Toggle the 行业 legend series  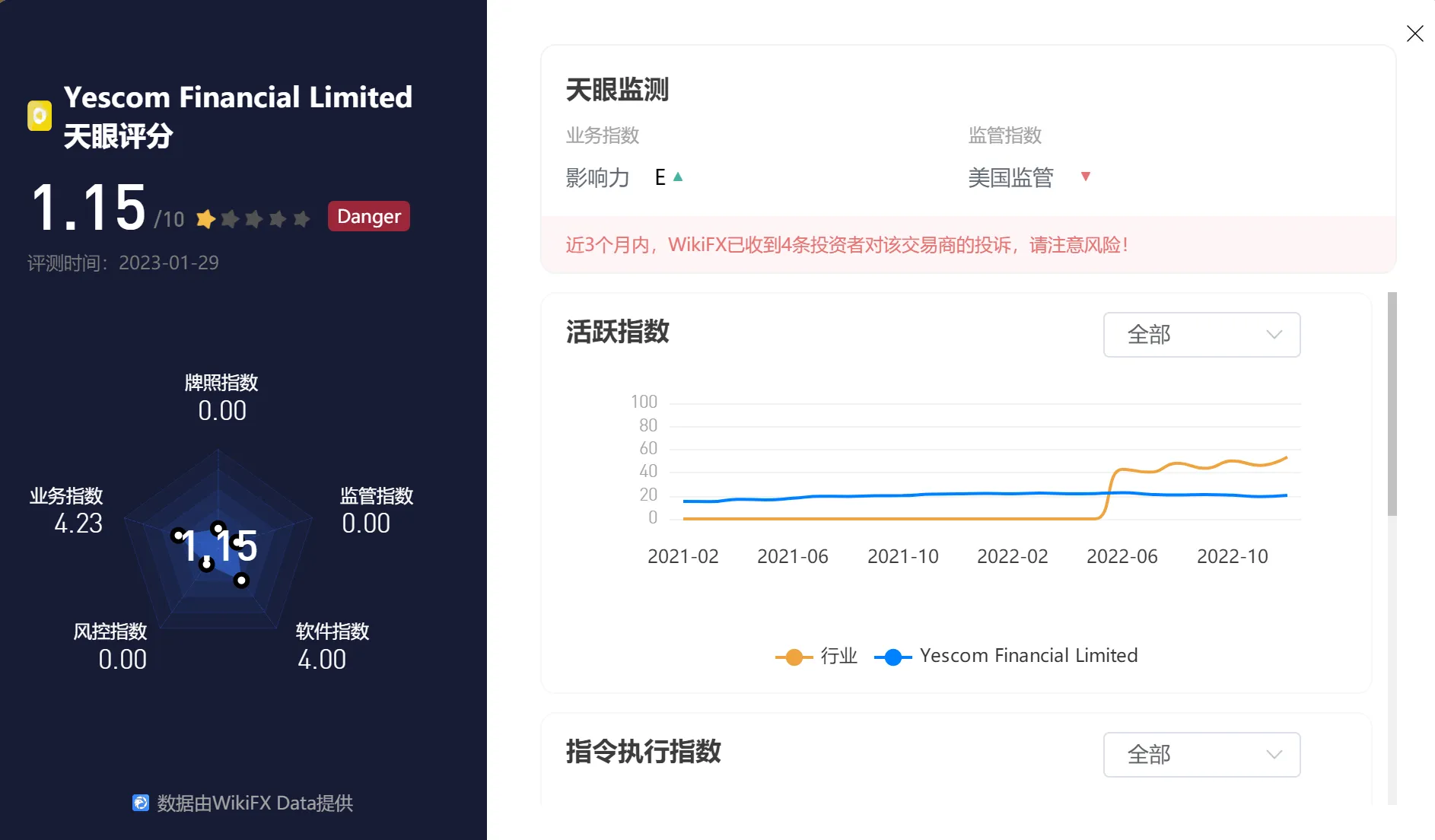[x=816, y=656]
